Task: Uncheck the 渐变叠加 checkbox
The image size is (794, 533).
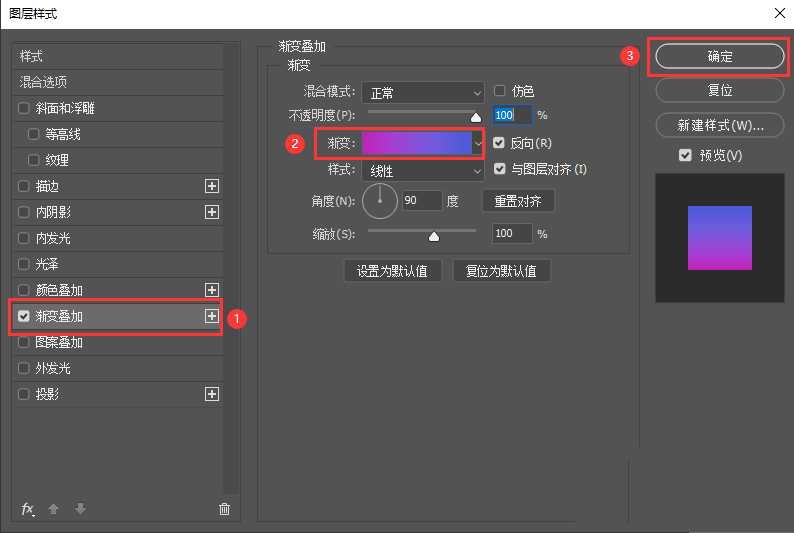Action: (23, 316)
